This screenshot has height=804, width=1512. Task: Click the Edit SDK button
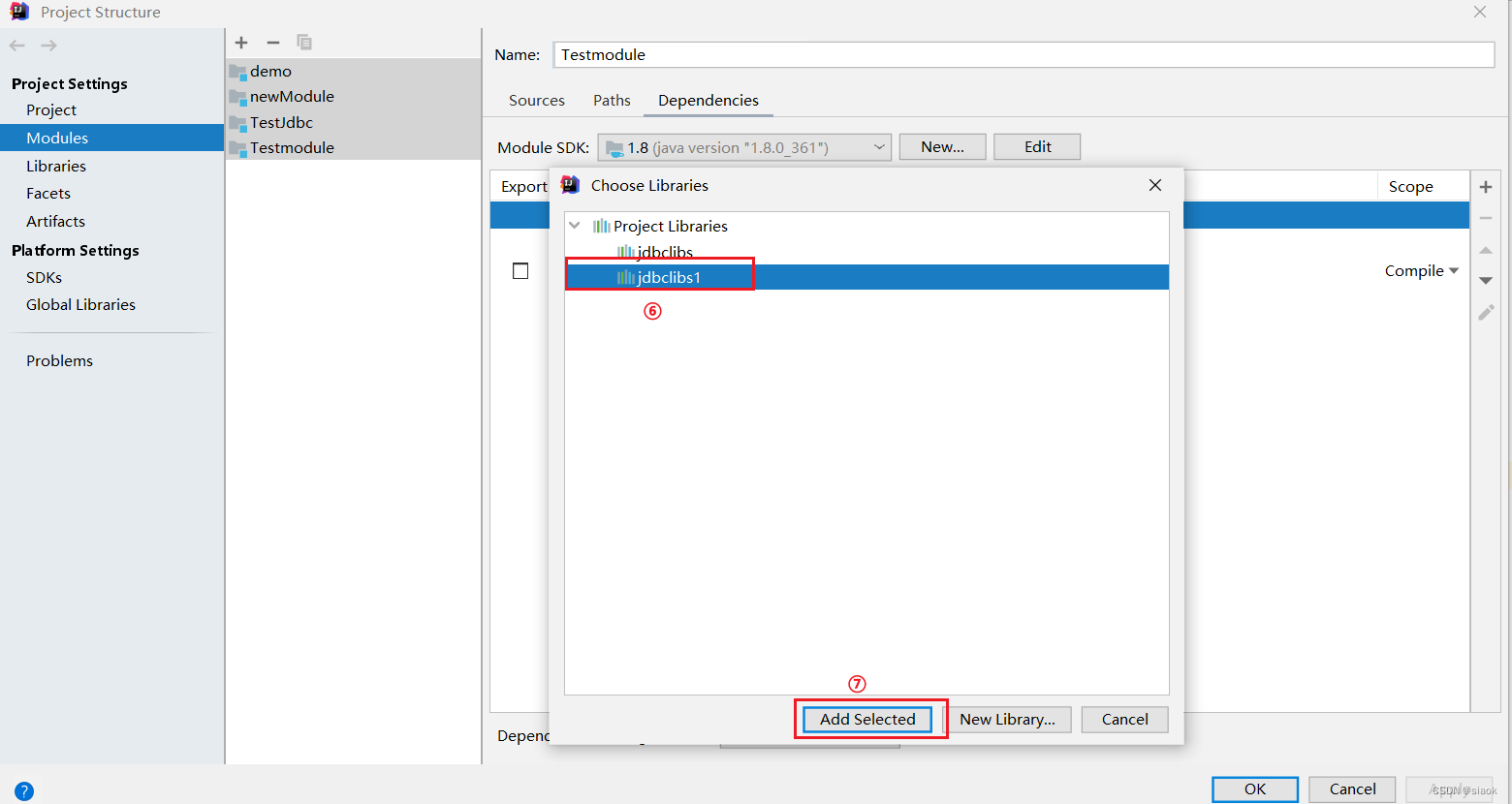click(x=1037, y=147)
